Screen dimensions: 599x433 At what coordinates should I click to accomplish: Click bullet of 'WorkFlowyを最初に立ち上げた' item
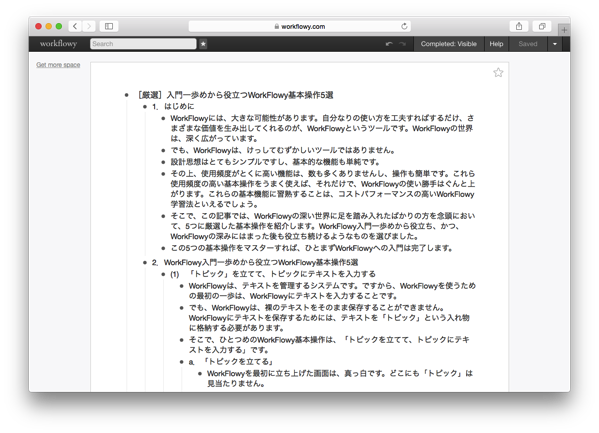[x=200, y=373]
